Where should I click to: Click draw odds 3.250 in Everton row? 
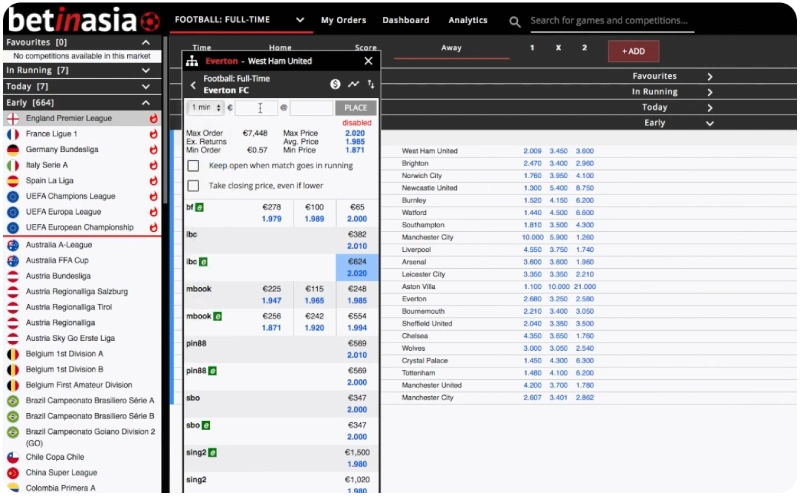click(558, 299)
